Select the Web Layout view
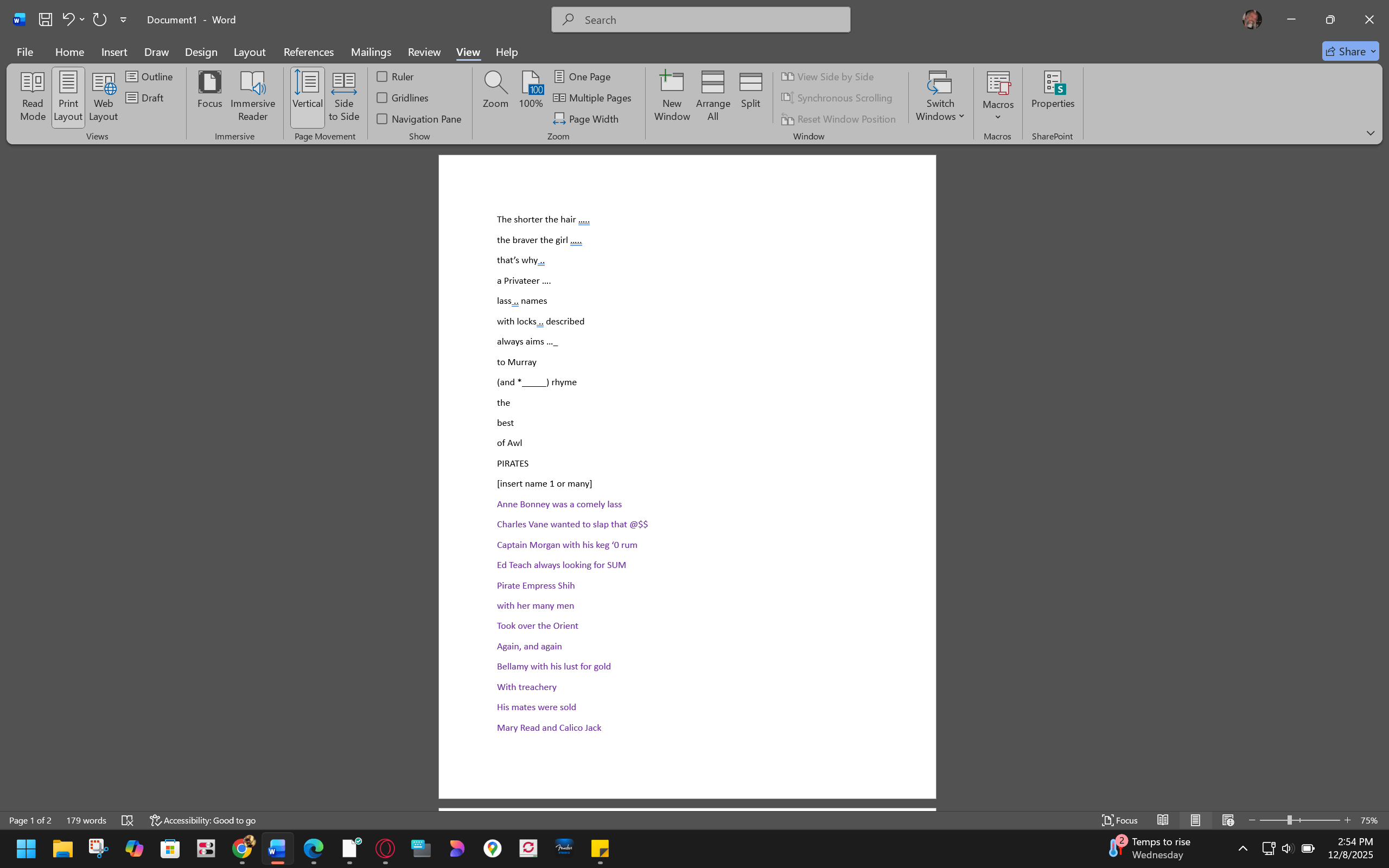 pos(103,97)
